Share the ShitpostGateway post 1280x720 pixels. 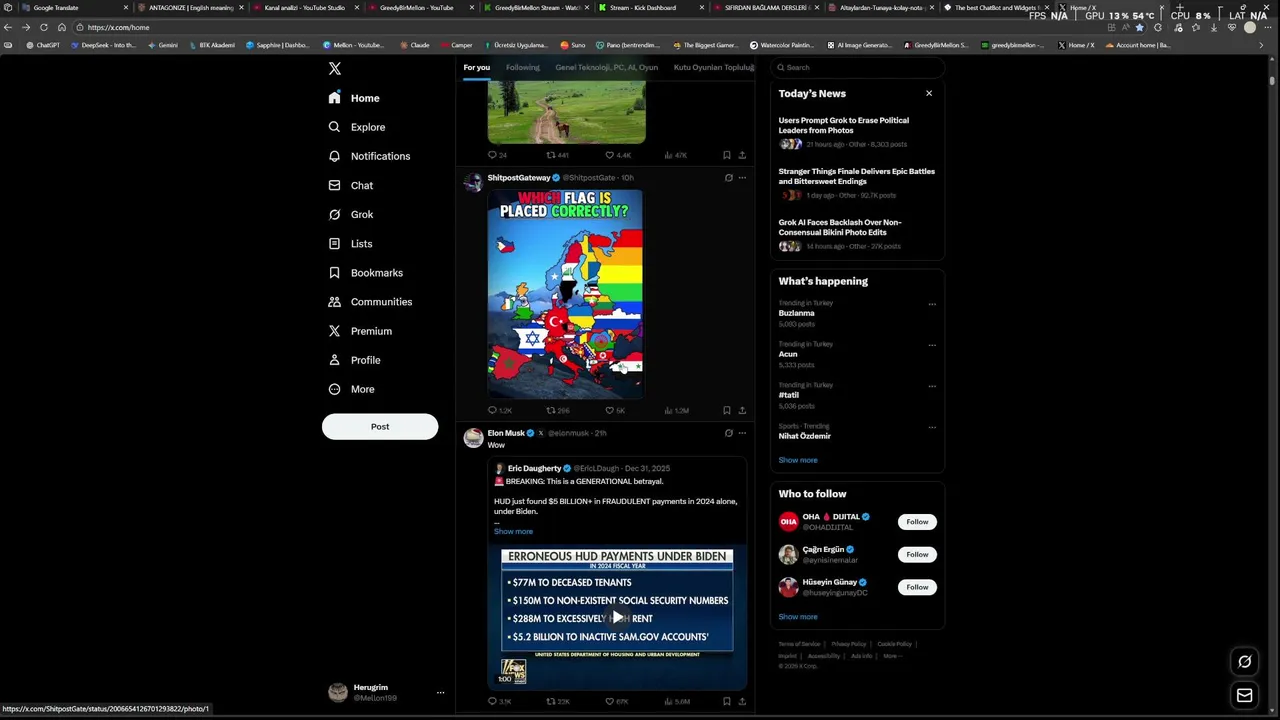742,410
